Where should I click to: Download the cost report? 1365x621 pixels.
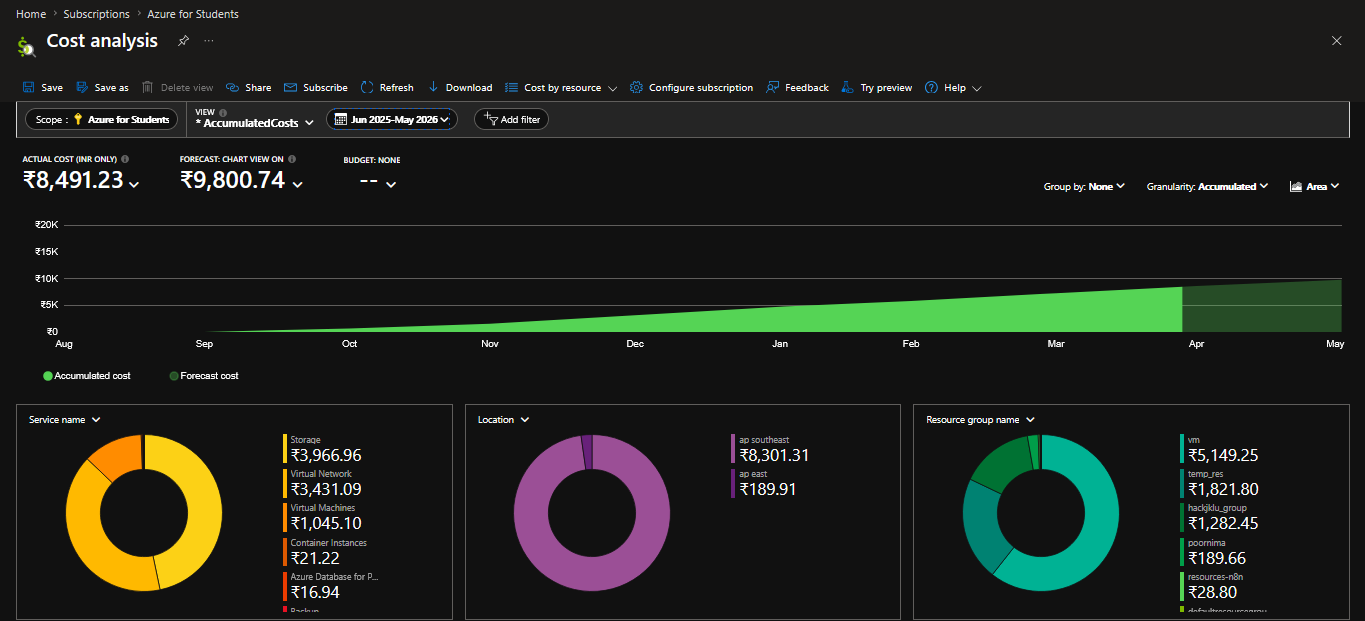pyautogui.click(x=460, y=87)
